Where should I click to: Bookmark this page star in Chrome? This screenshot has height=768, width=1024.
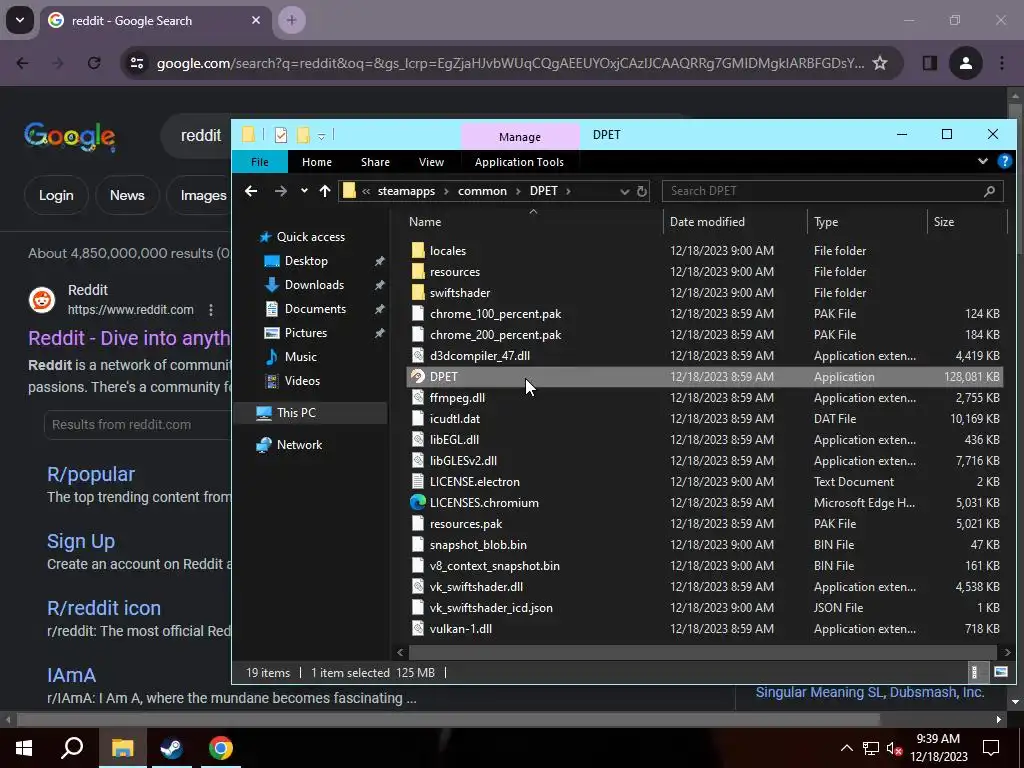(x=880, y=63)
